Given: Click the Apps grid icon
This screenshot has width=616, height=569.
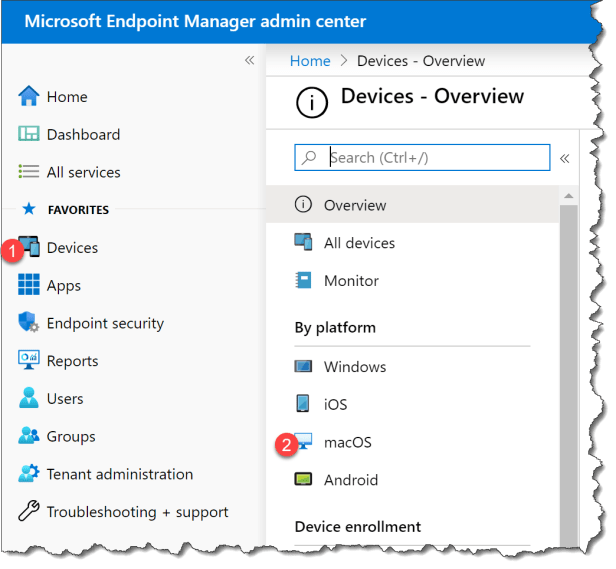Looking at the screenshot, I should pyautogui.click(x=29, y=284).
